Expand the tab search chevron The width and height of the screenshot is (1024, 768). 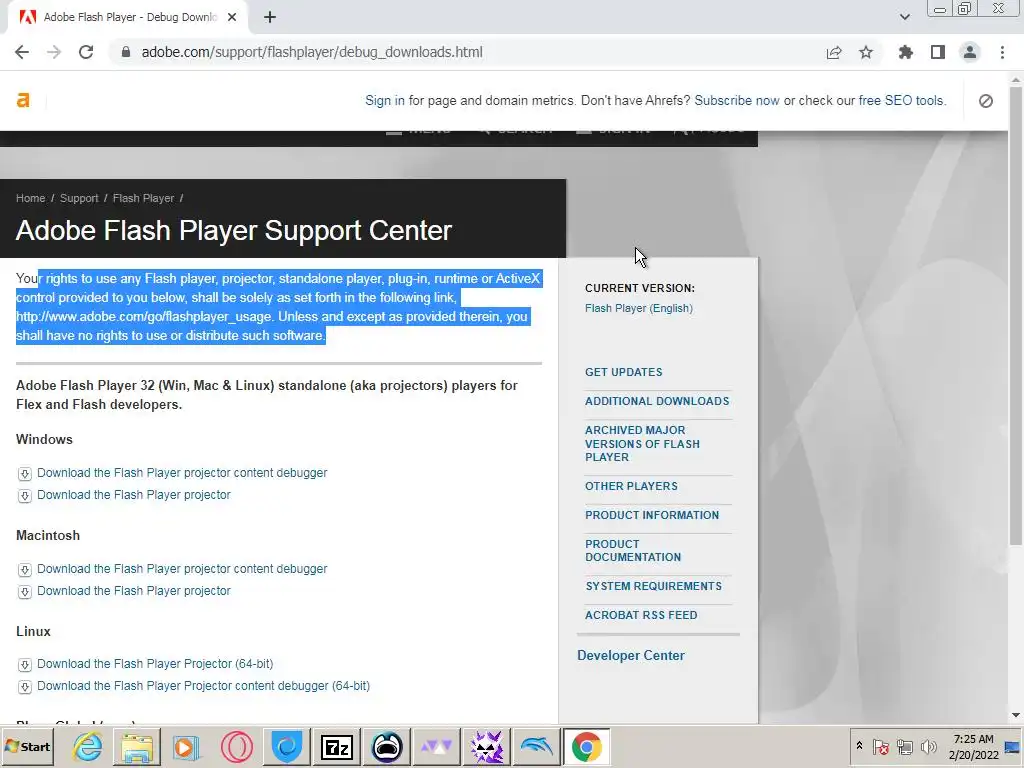tap(904, 18)
